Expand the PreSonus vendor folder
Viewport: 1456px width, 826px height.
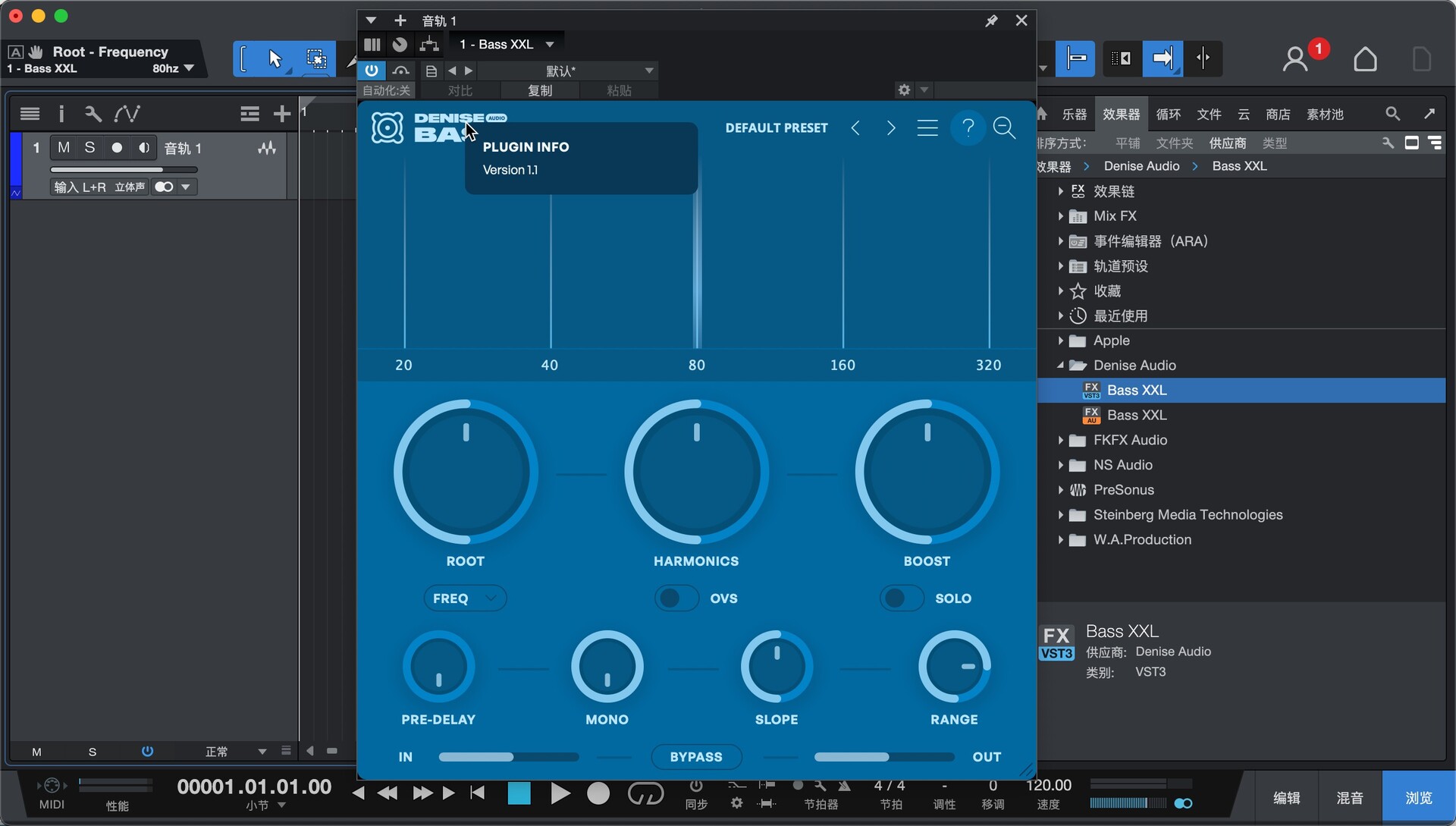point(1061,490)
